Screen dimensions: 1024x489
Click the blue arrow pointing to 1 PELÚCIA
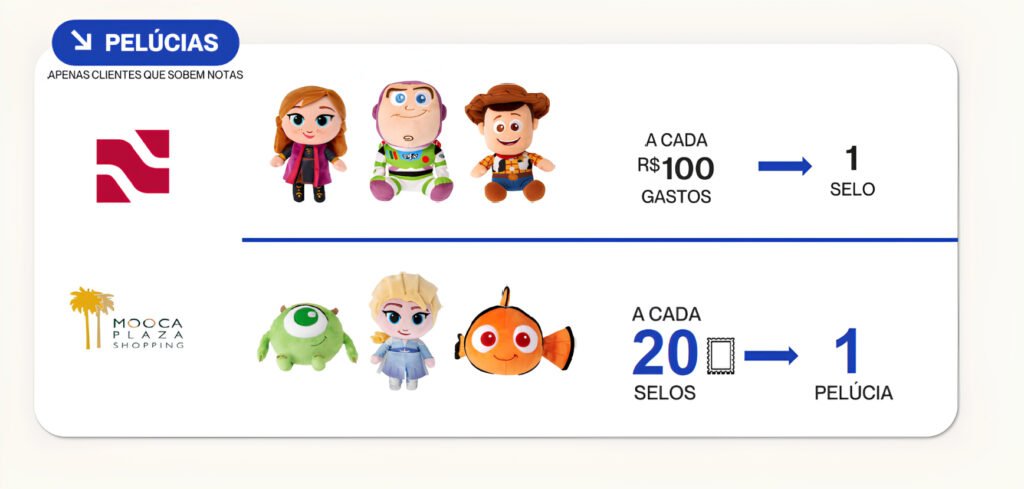pos(771,356)
